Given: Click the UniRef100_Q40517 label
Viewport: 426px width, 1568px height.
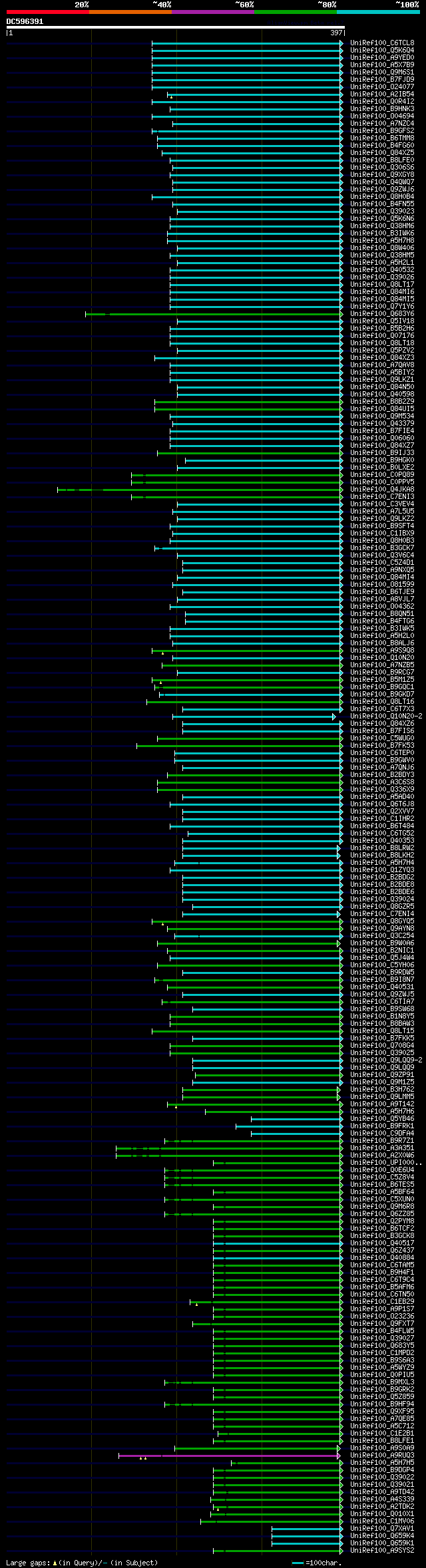Looking at the screenshot, I should [382, 1243].
